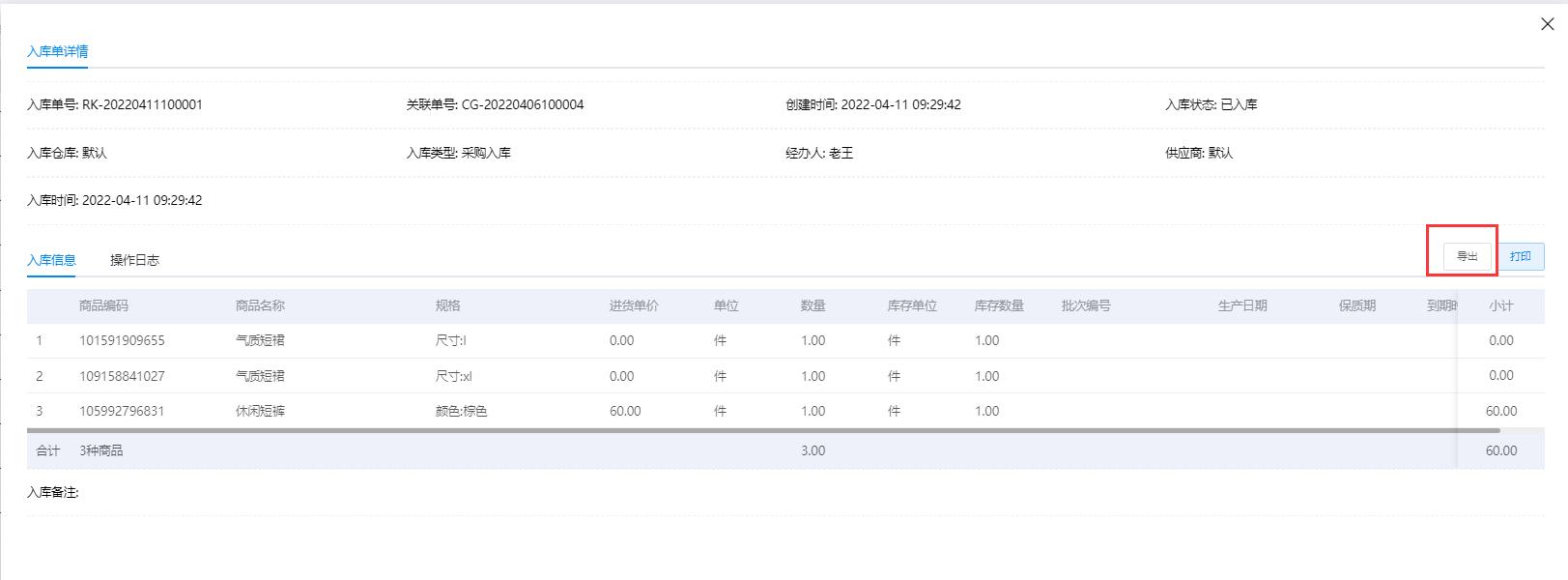This screenshot has width=1568, height=580.
Task: Click the 进货单价 column header
Action: click(x=634, y=305)
